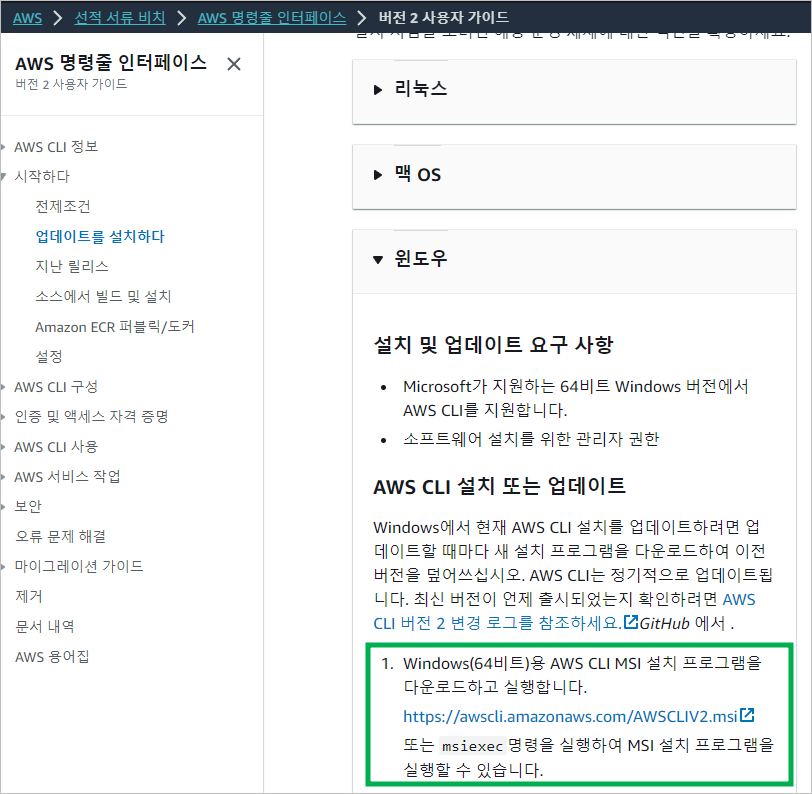This screenshot has width=812, height=794.
Task: Open 소스에서 빌드 및 설치 page
Action: pyautogui.click(x=103, y=297)
